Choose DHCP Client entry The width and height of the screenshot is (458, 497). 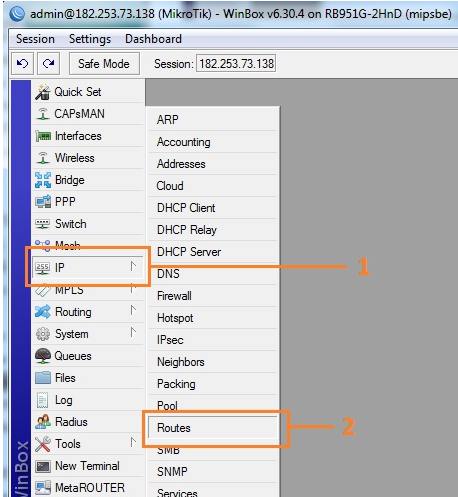pyautogui.click(x=213, y=208)
